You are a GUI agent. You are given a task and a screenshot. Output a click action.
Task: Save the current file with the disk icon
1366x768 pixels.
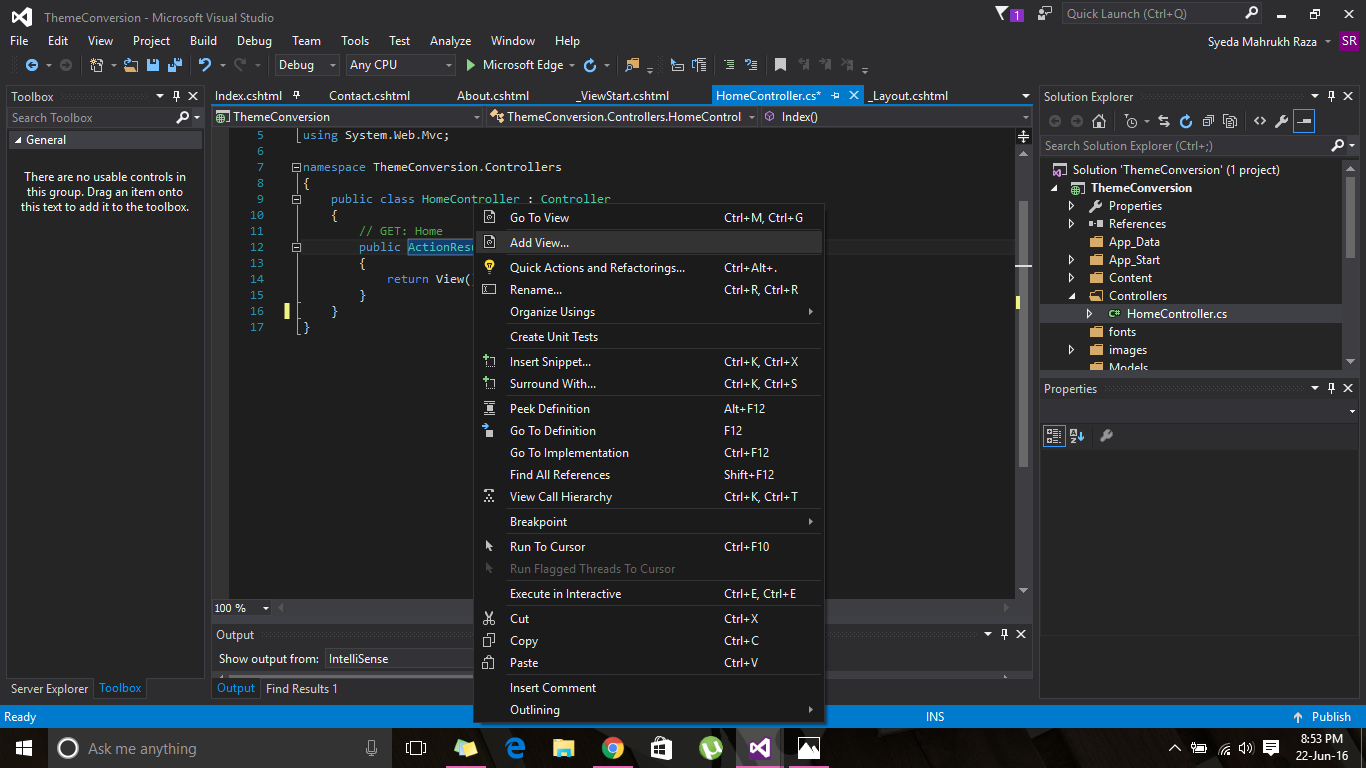[153, 65]
